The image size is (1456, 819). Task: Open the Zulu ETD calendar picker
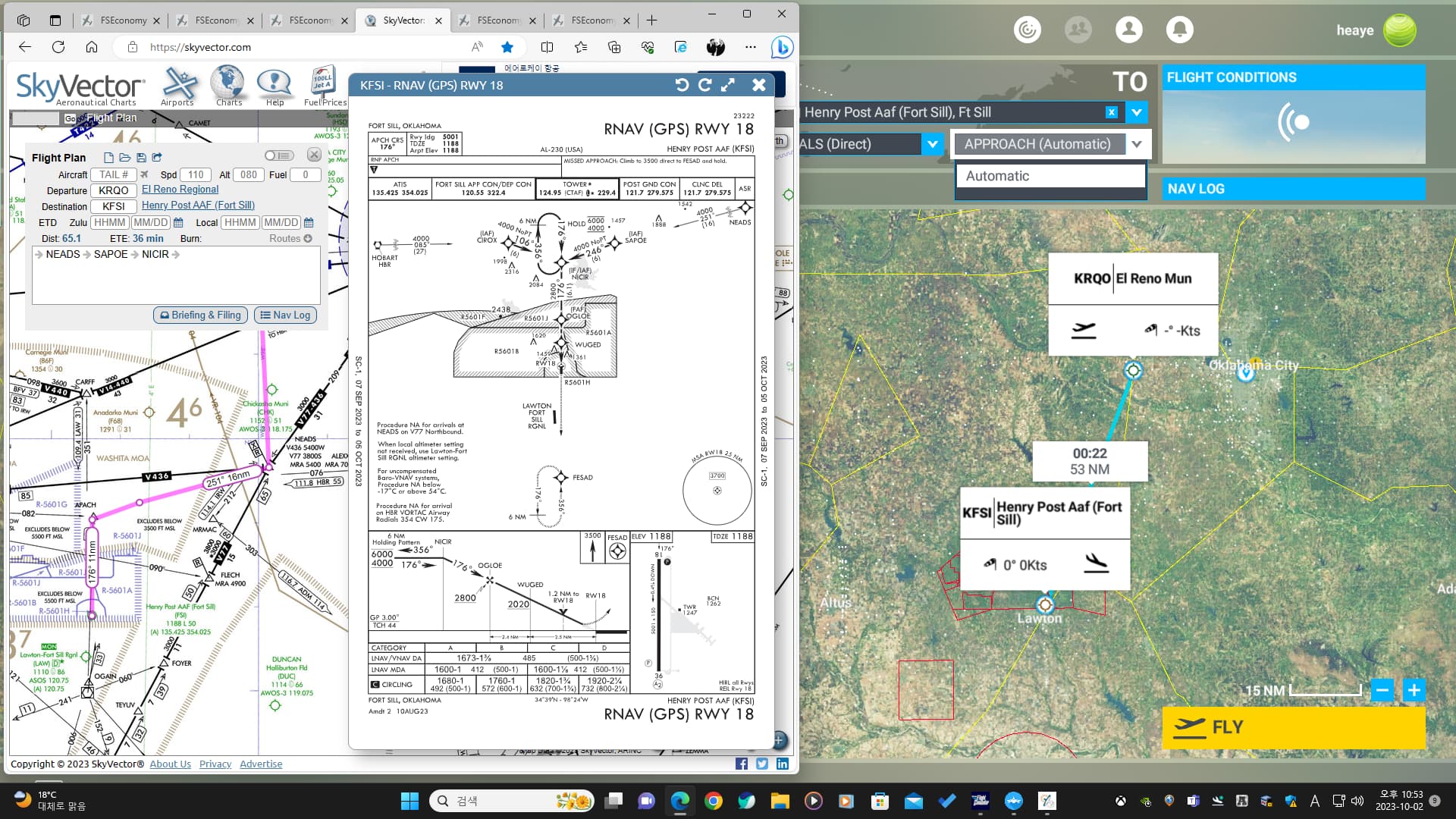(x=178, y=223)
